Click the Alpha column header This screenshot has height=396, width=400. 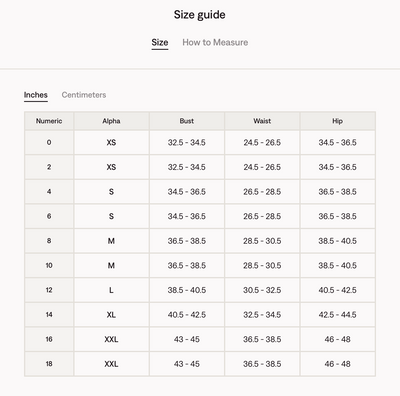point(111,121)
